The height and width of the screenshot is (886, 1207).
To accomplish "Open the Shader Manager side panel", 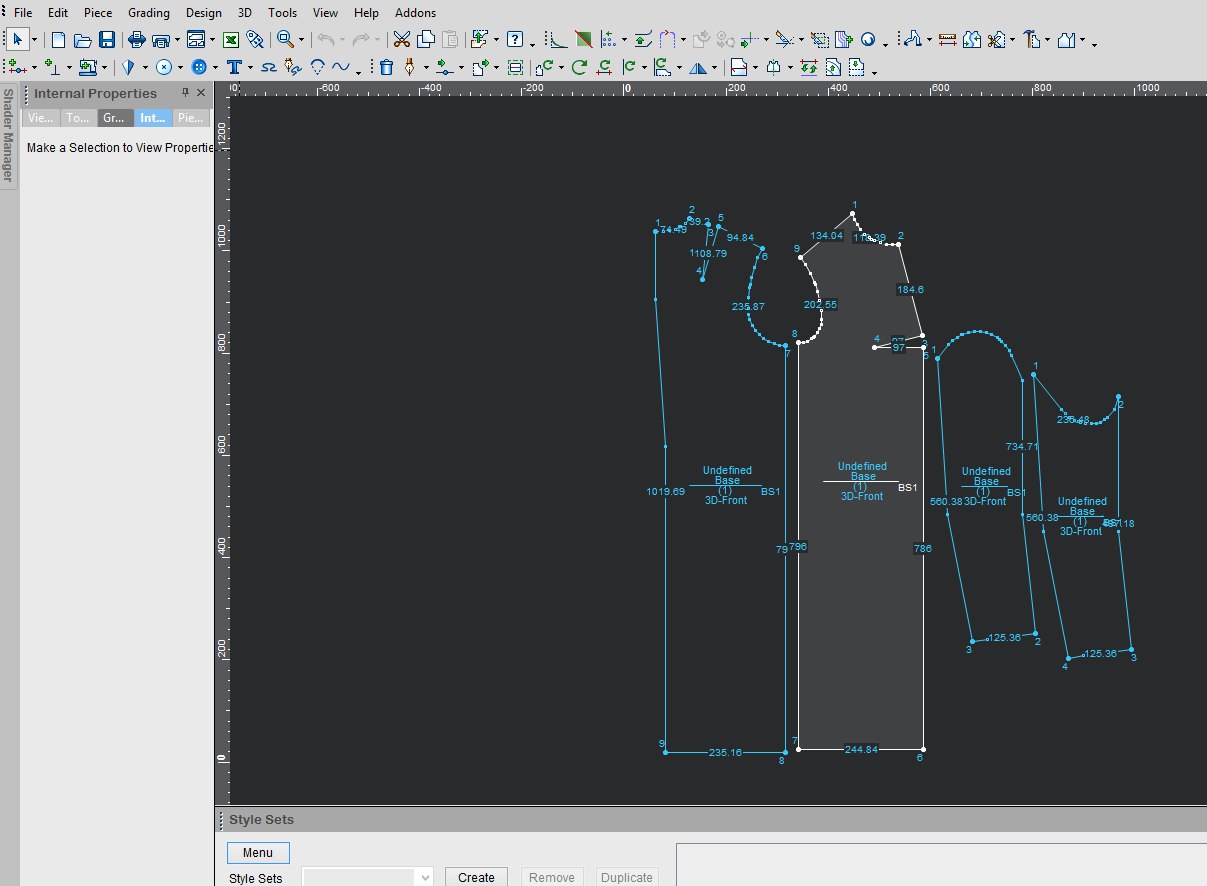I will 8,135.
